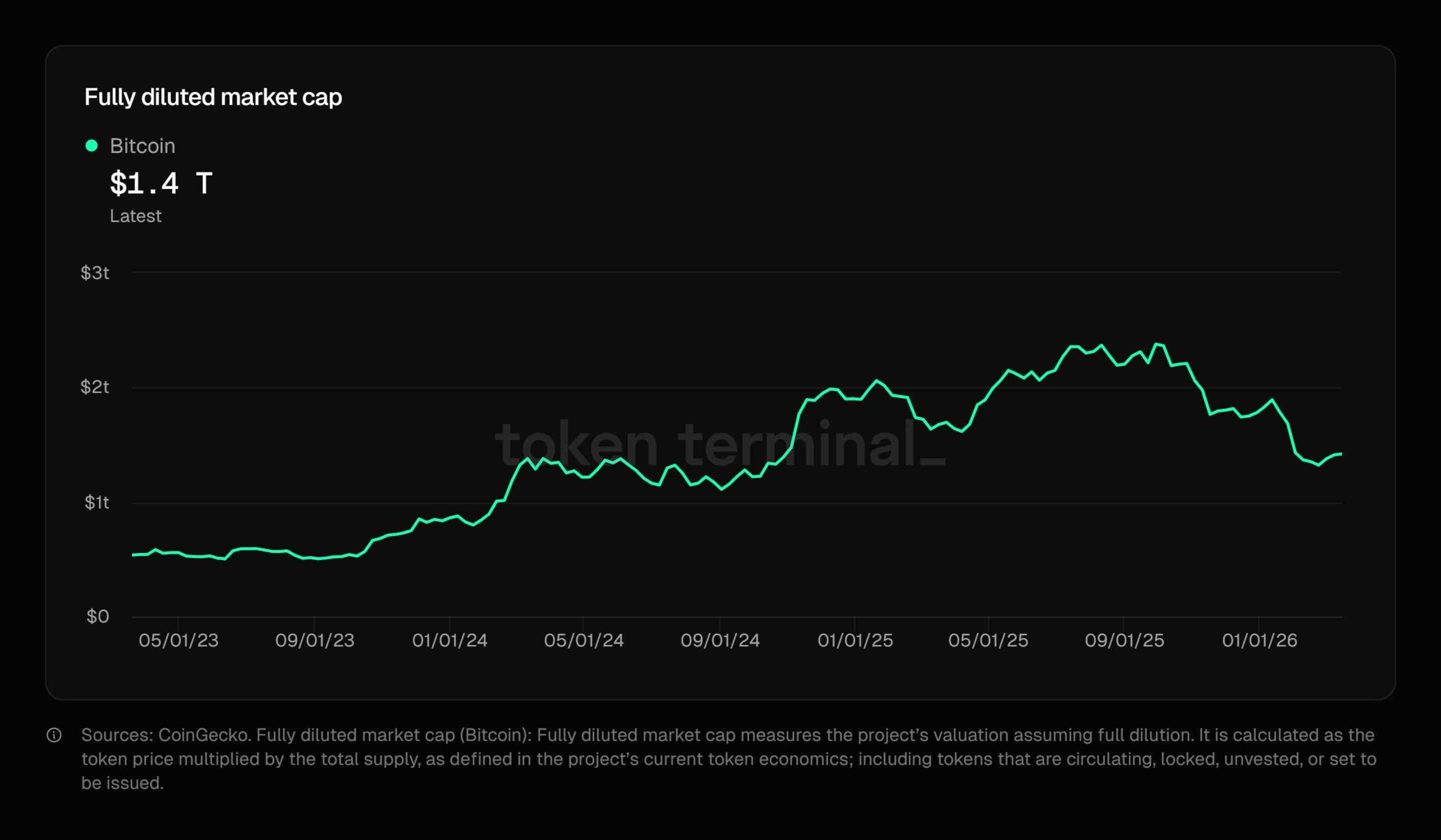This screenshot has height=840, width=1441.
Task: Click the 01/01/26 x-axis date label
Action: click(x=1259, y=640)
